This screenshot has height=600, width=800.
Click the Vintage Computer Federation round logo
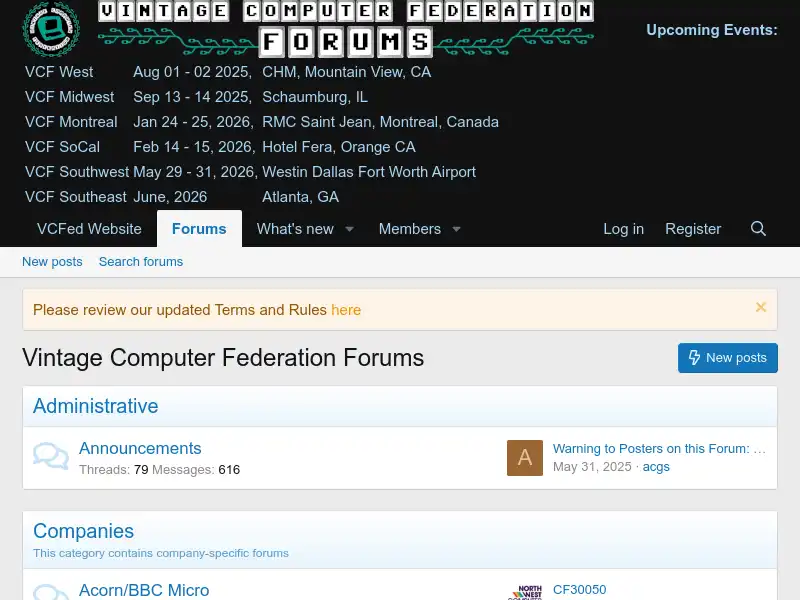pyautogui.click(x=51, y=29)
